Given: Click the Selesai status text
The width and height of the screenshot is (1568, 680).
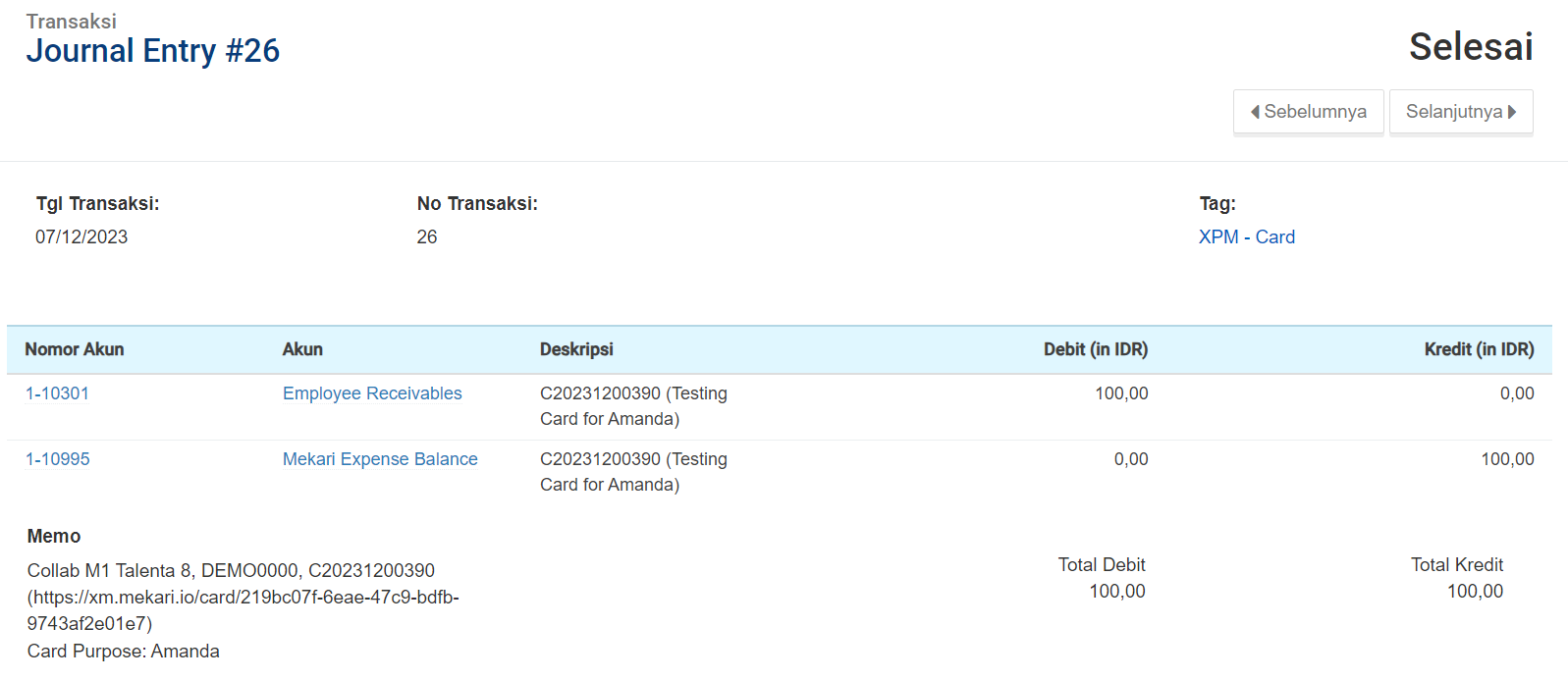Looking at the screenshot, I should tap(1471, 46).
